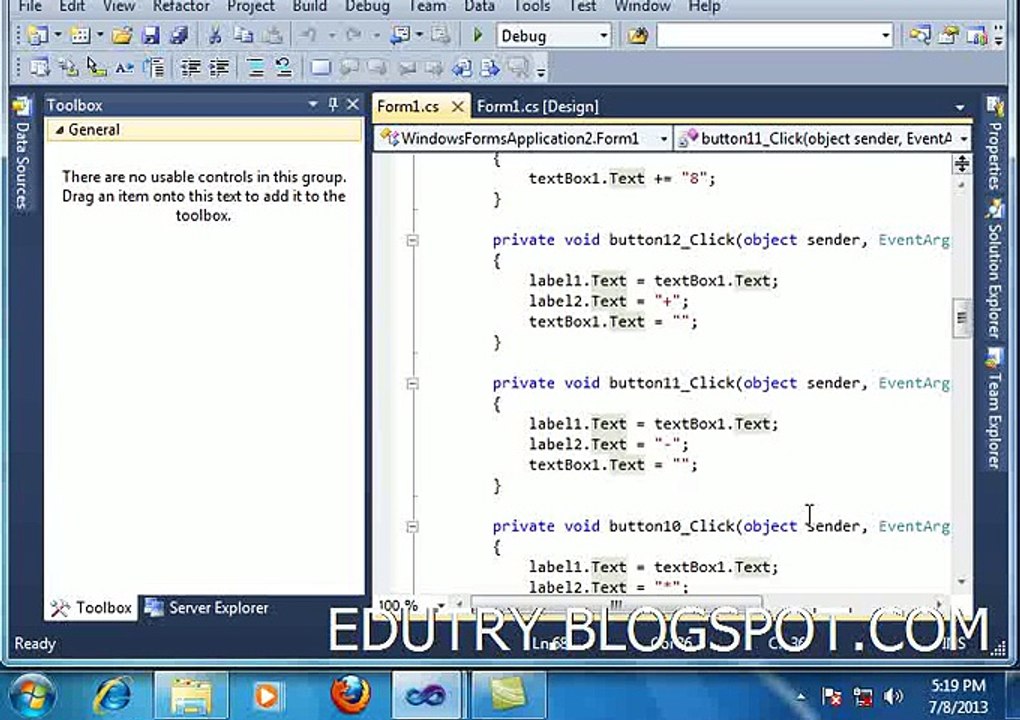Screen dimensions: 1020x720
Task: Switch to the Server Explorer tab
Action: point(208,607)
